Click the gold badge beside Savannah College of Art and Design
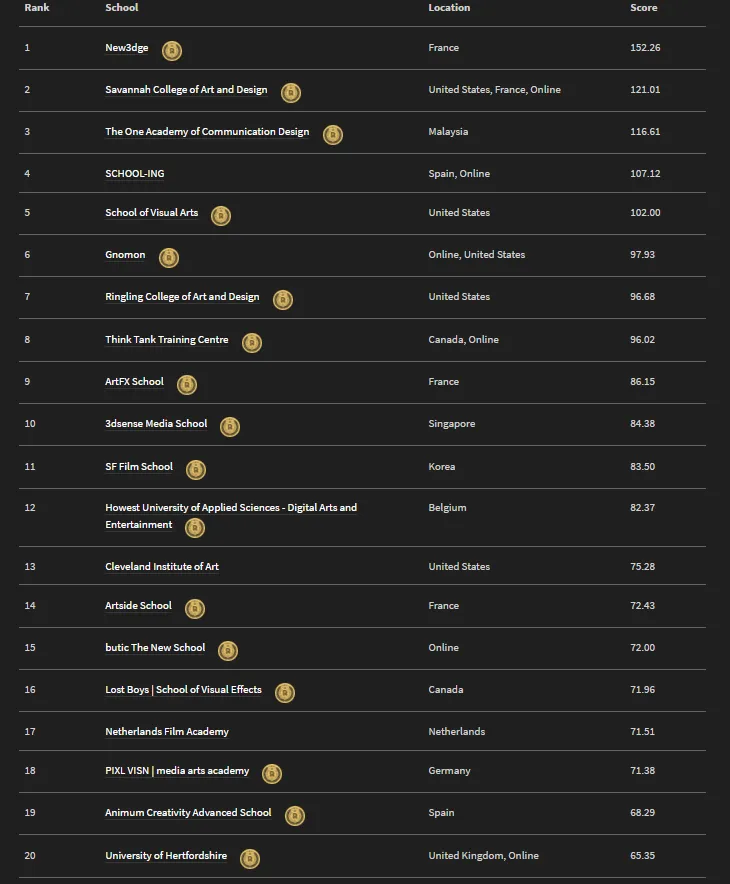 click(x=291, y=92)
